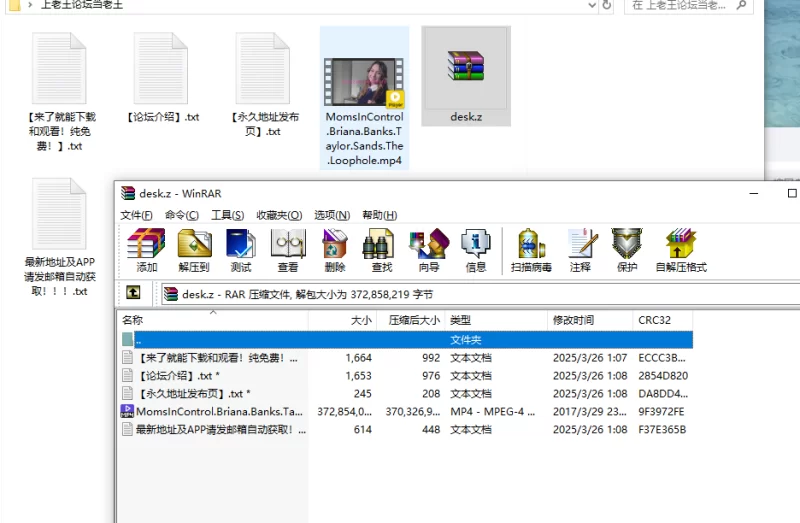Screen dimensions: 800x523
Task: Click the 扫描病毒 (Scan virus) icon
Action: pyautogui.click(x=531, y=250)
